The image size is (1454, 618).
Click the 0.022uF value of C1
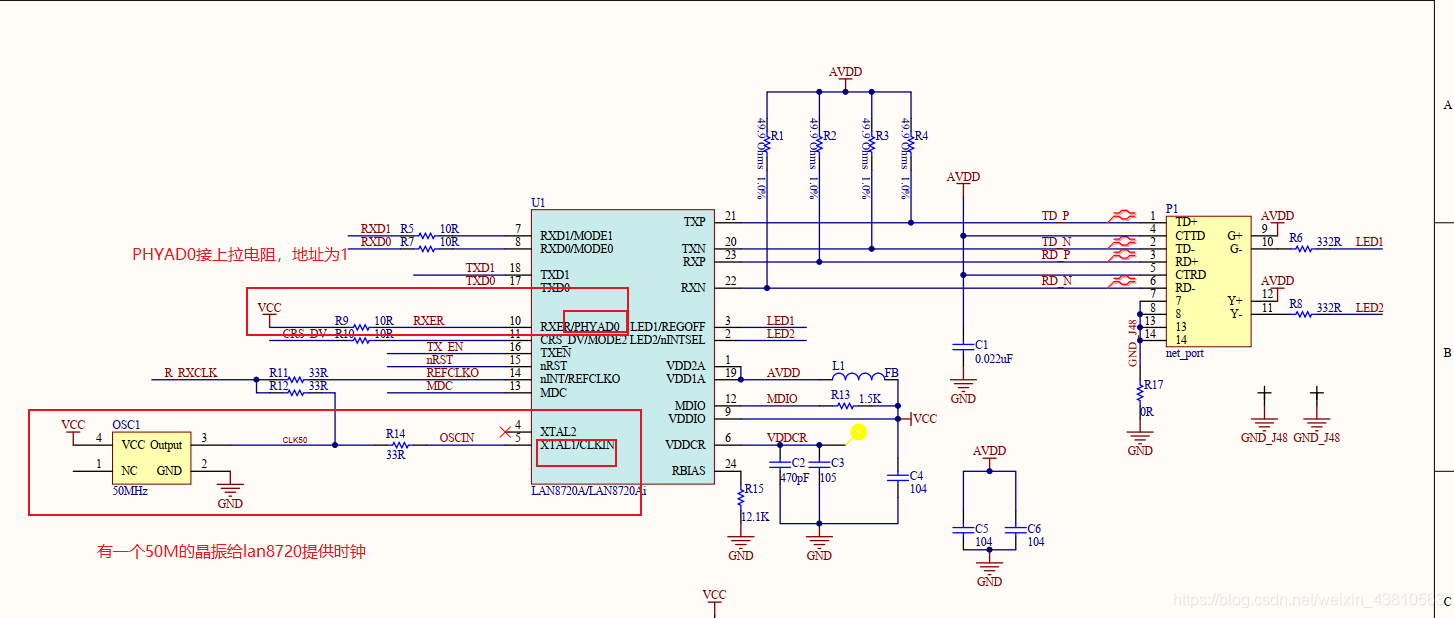(x=994, y=358)
